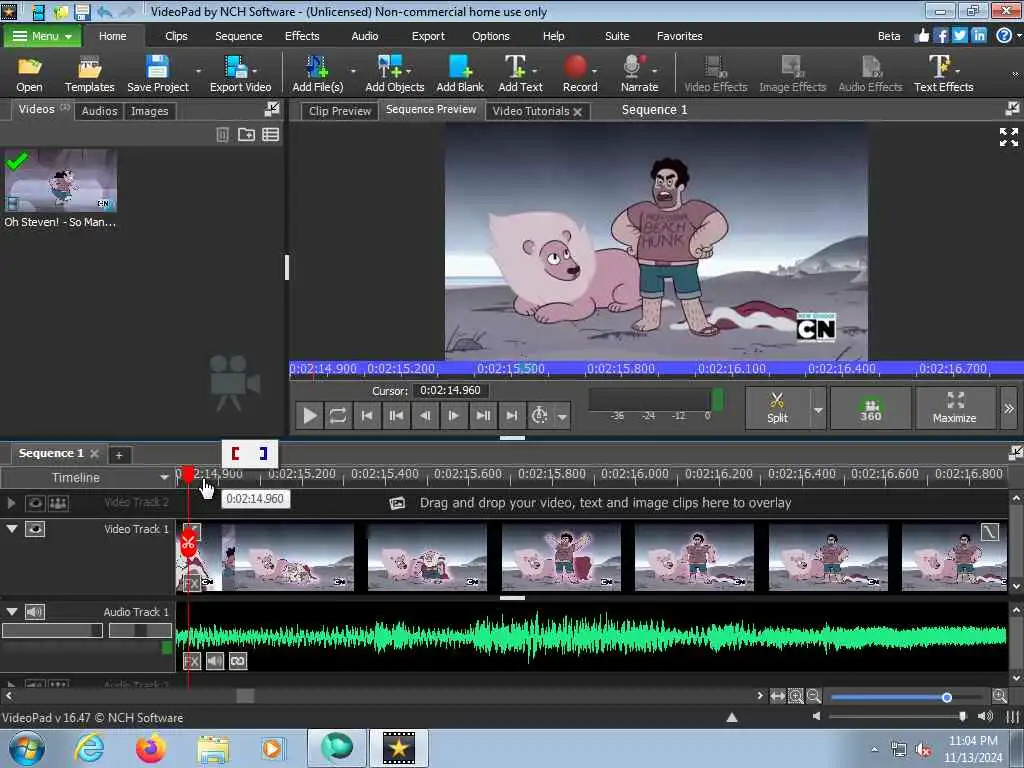Click the red scissors split marker on timeline

pos(189,543)
